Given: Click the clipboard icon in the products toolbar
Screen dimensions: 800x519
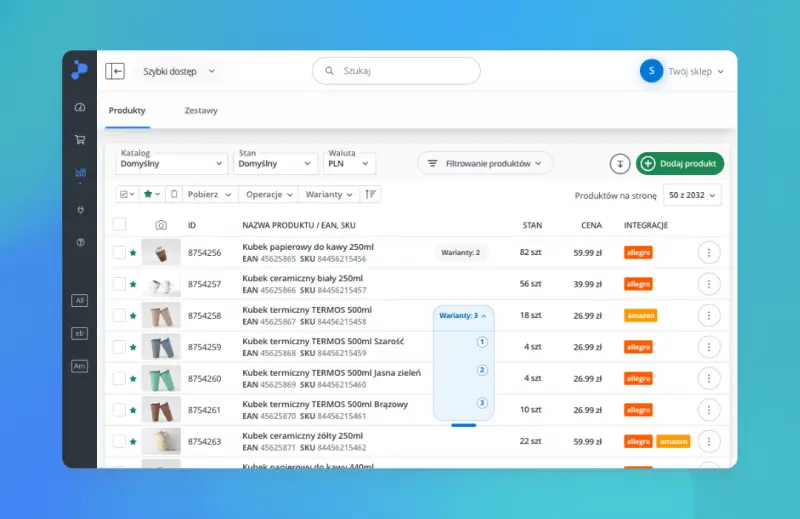Looking at the screenshot, I should tap(174, 194).
